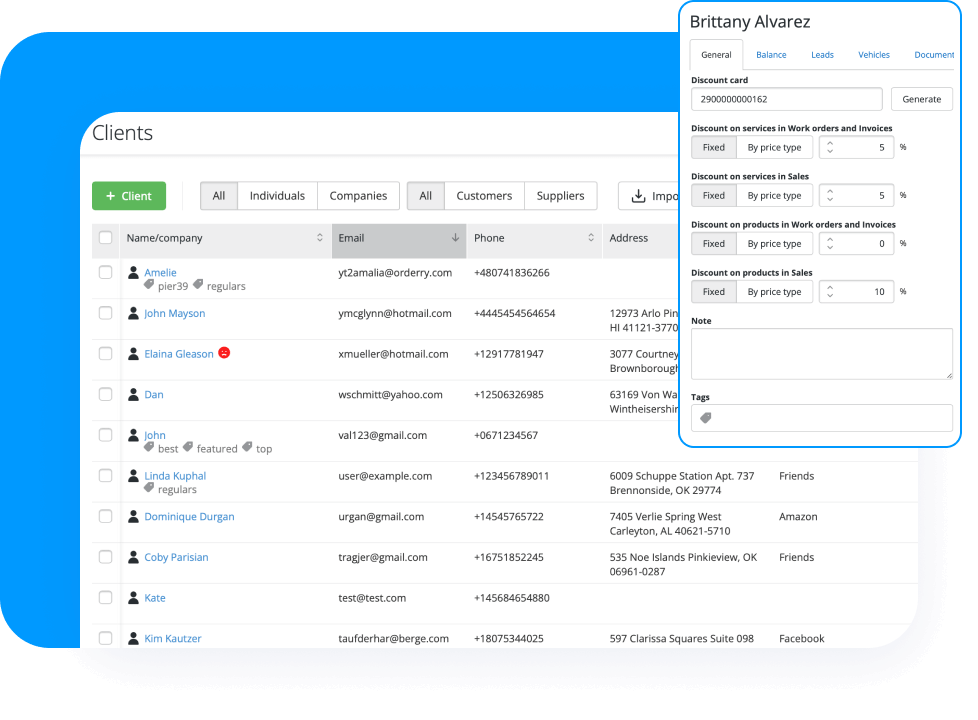Click the tag icon before featured under John
Image resolution: width=978 pixels, height=720 pixels.
point(188,448)
